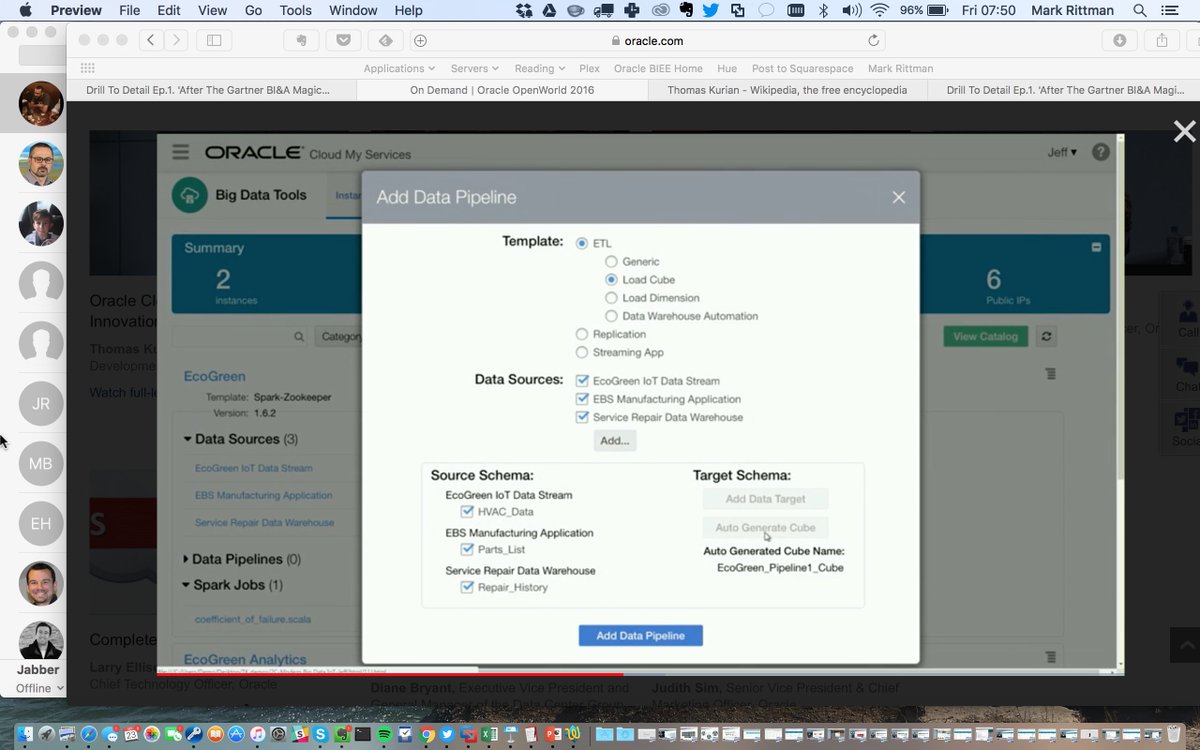Click the Google Drive menu bar icon
This screenshot has height=750, width=1200.
(x=549, y=10)
